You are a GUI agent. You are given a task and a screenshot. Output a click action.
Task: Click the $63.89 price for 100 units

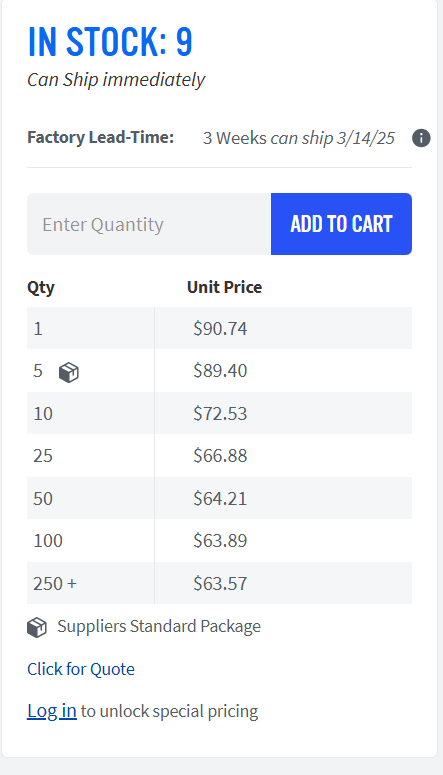[220, 540]
